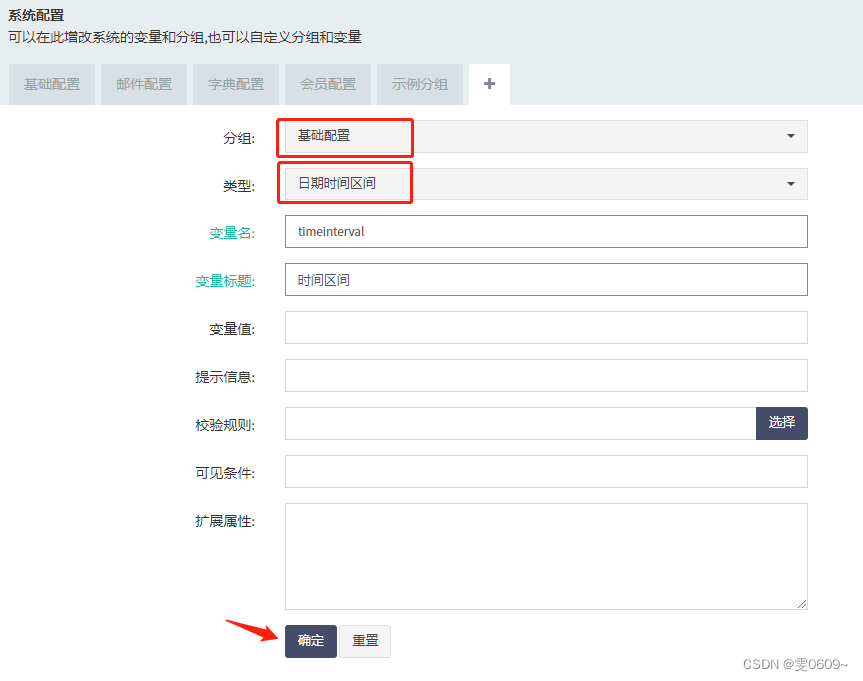
Task: Click the 提示信息 input field
Action: point(545,375)
